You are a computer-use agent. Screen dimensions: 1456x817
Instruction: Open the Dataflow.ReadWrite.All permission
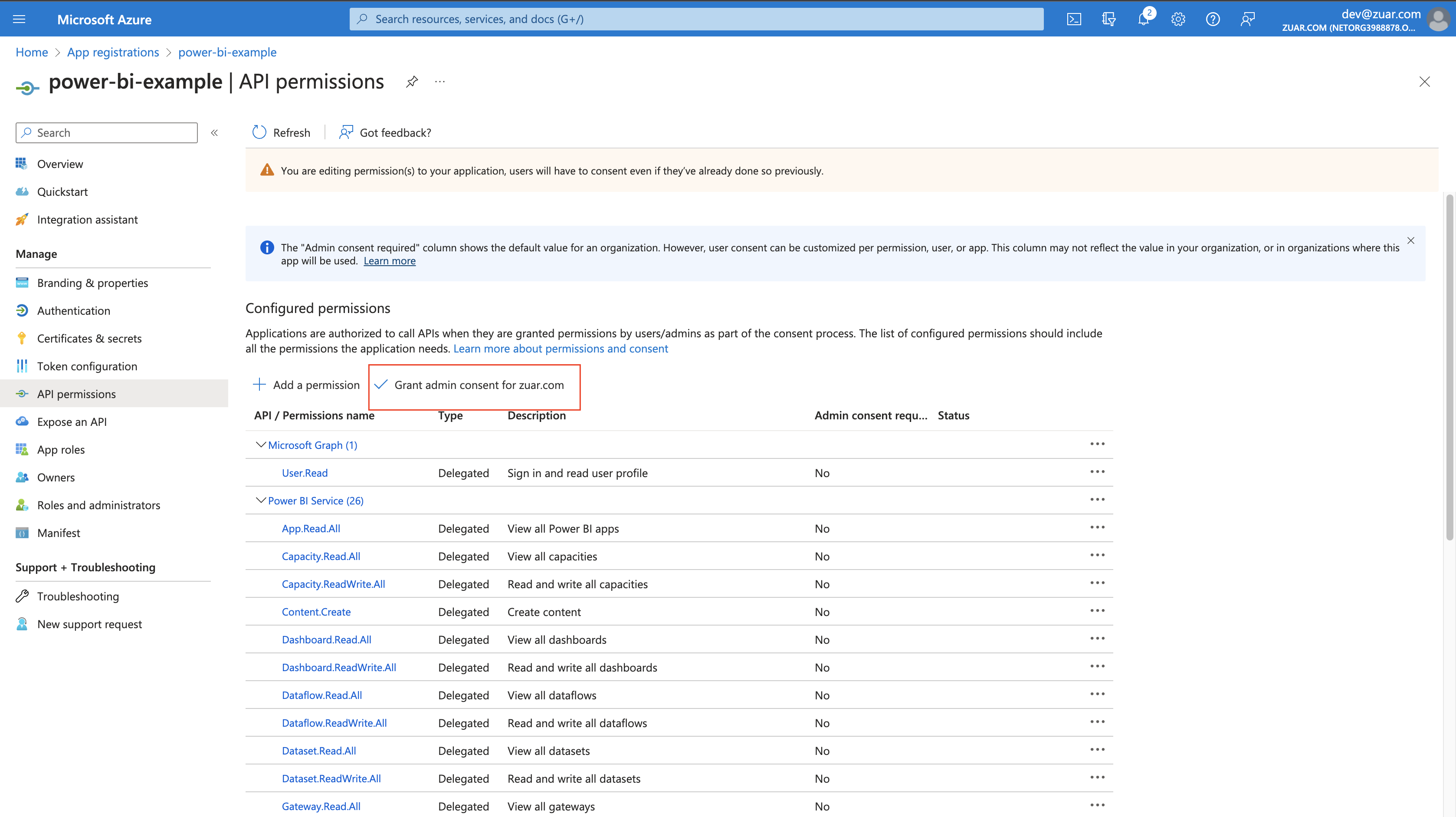334,722
